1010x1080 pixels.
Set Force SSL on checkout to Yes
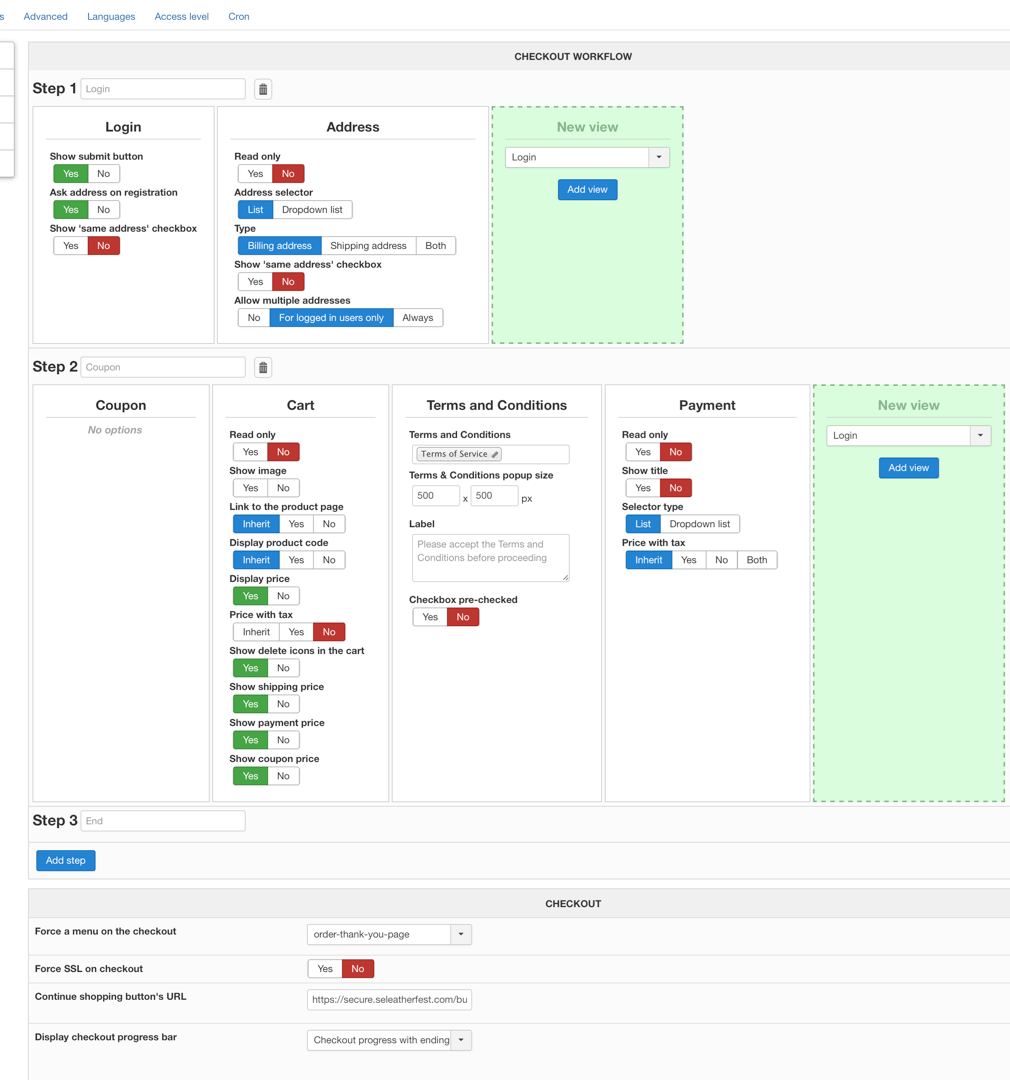coord(325,969)
